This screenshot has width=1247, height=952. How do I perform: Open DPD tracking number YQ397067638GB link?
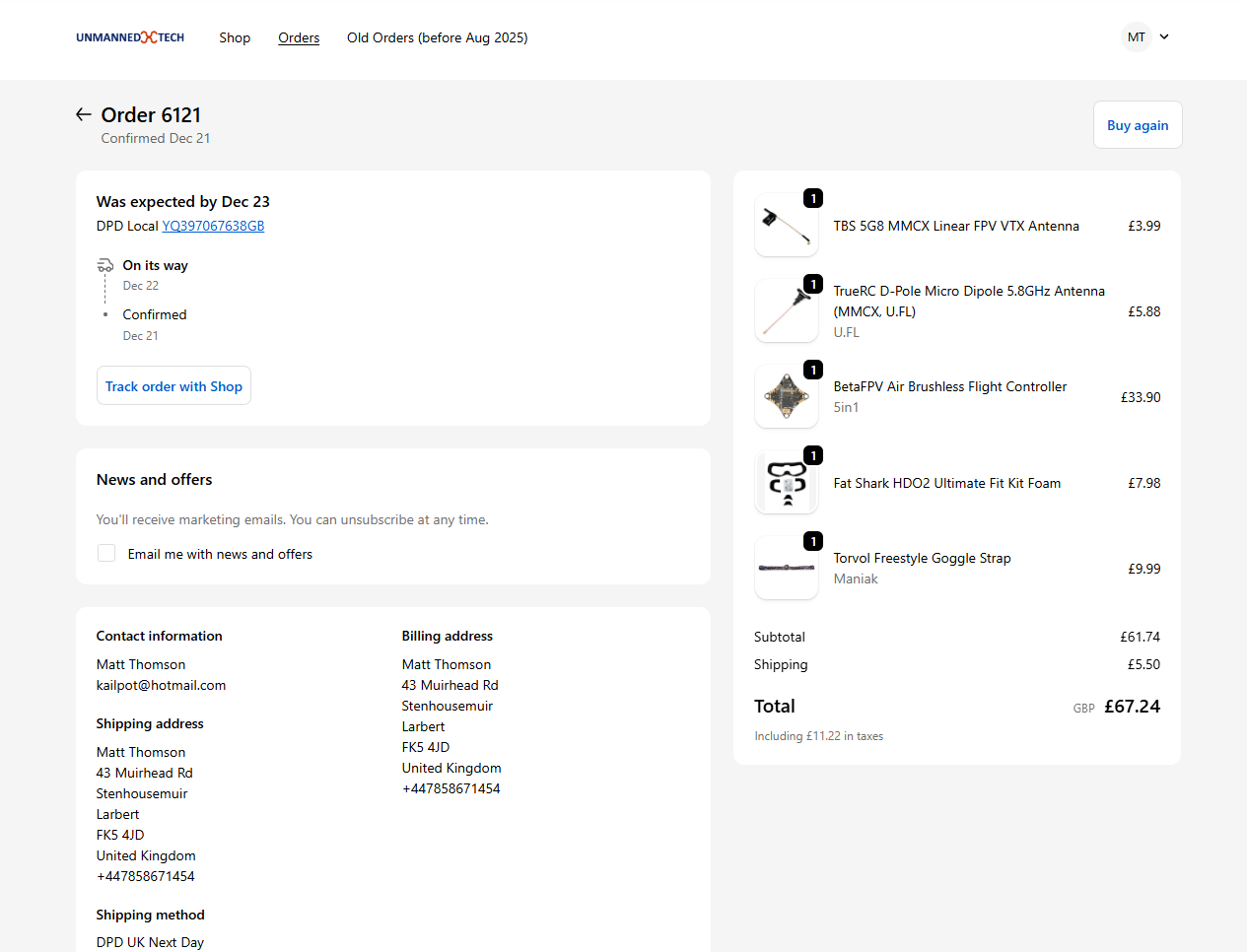[213, 226]
